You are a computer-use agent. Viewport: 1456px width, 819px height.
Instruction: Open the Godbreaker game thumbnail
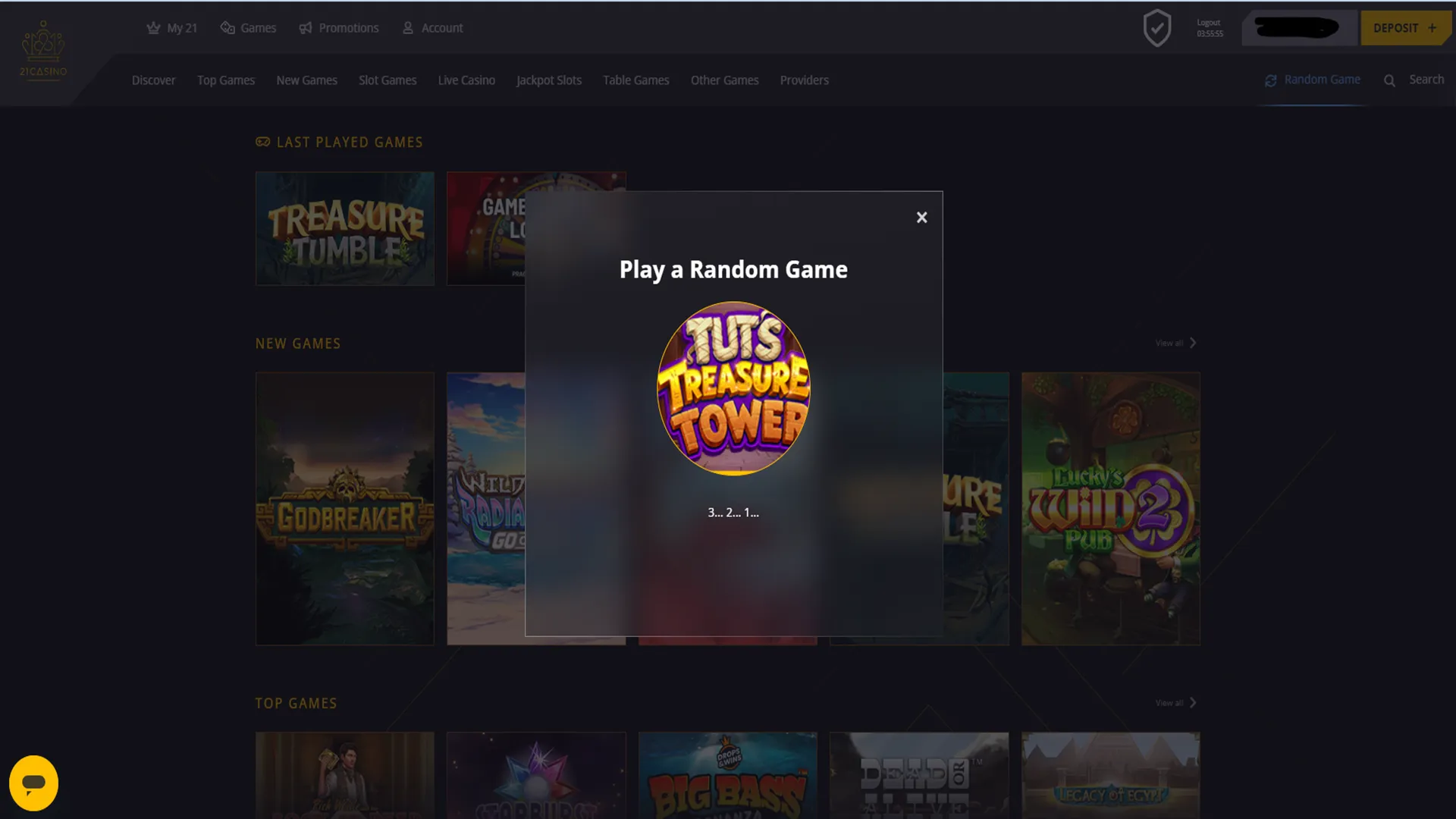345,510
